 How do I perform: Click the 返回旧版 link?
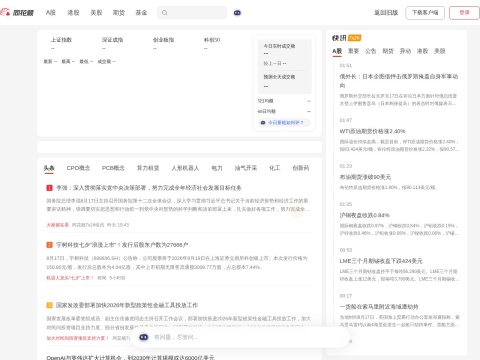pyautogui.click(x=386, y=13)
